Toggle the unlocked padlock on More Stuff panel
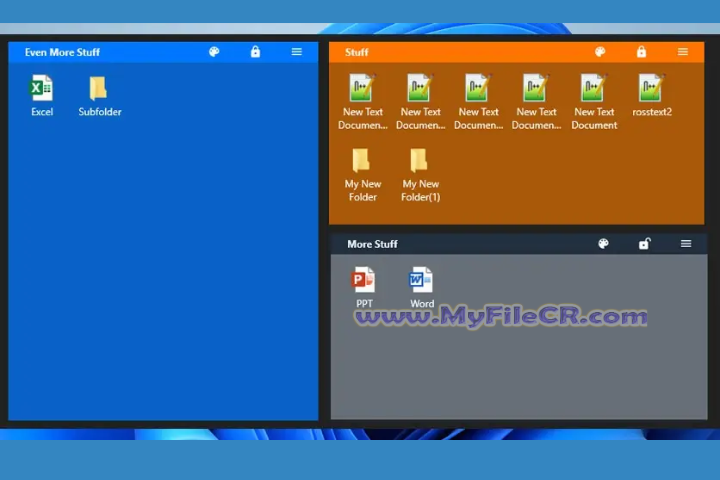Viewport: 720px width, 480px height. (645, 243)
